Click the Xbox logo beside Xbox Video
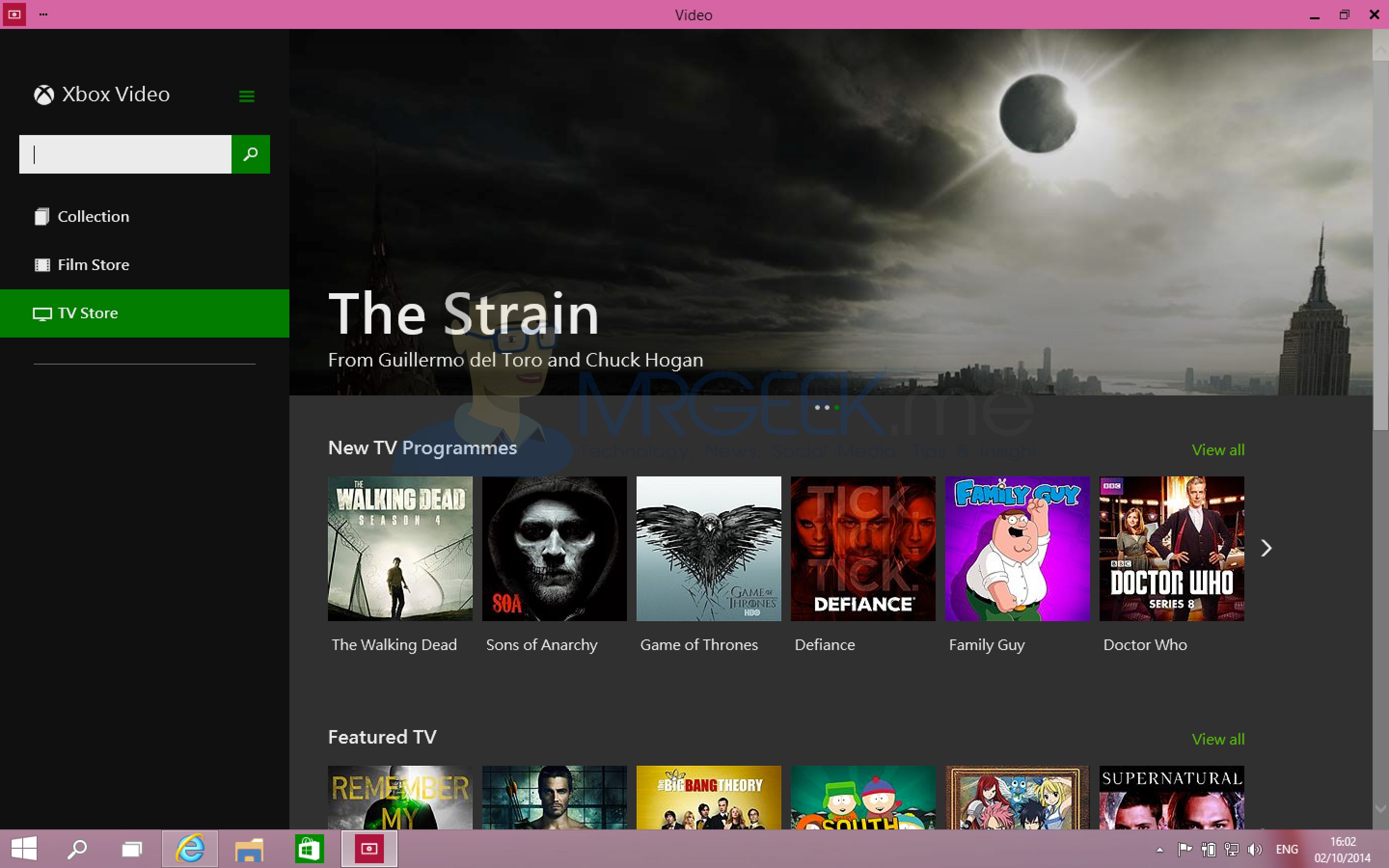Viewport: 1389px width, 868px height. pos(43,95)
